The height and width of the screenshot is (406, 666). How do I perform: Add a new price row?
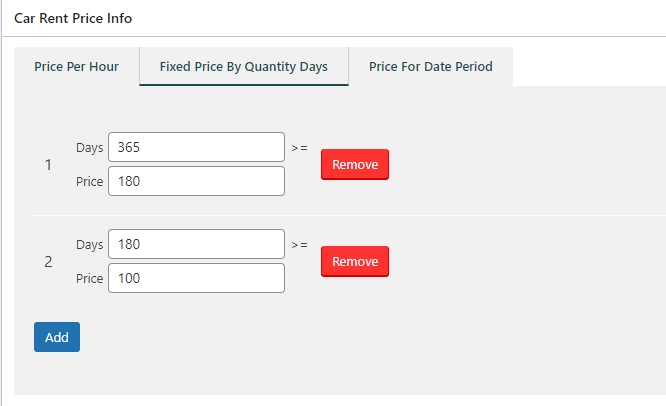click(x=56, y=337)
